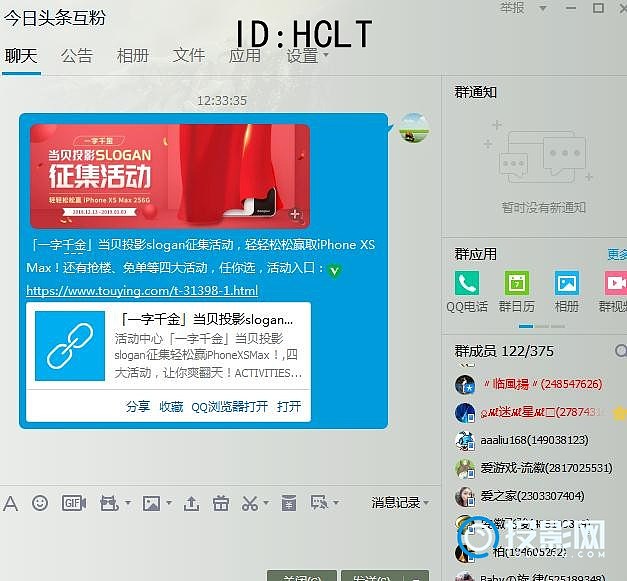Click avatar of member 临風揚
The image size is (627, 581).
pos(465,385)
